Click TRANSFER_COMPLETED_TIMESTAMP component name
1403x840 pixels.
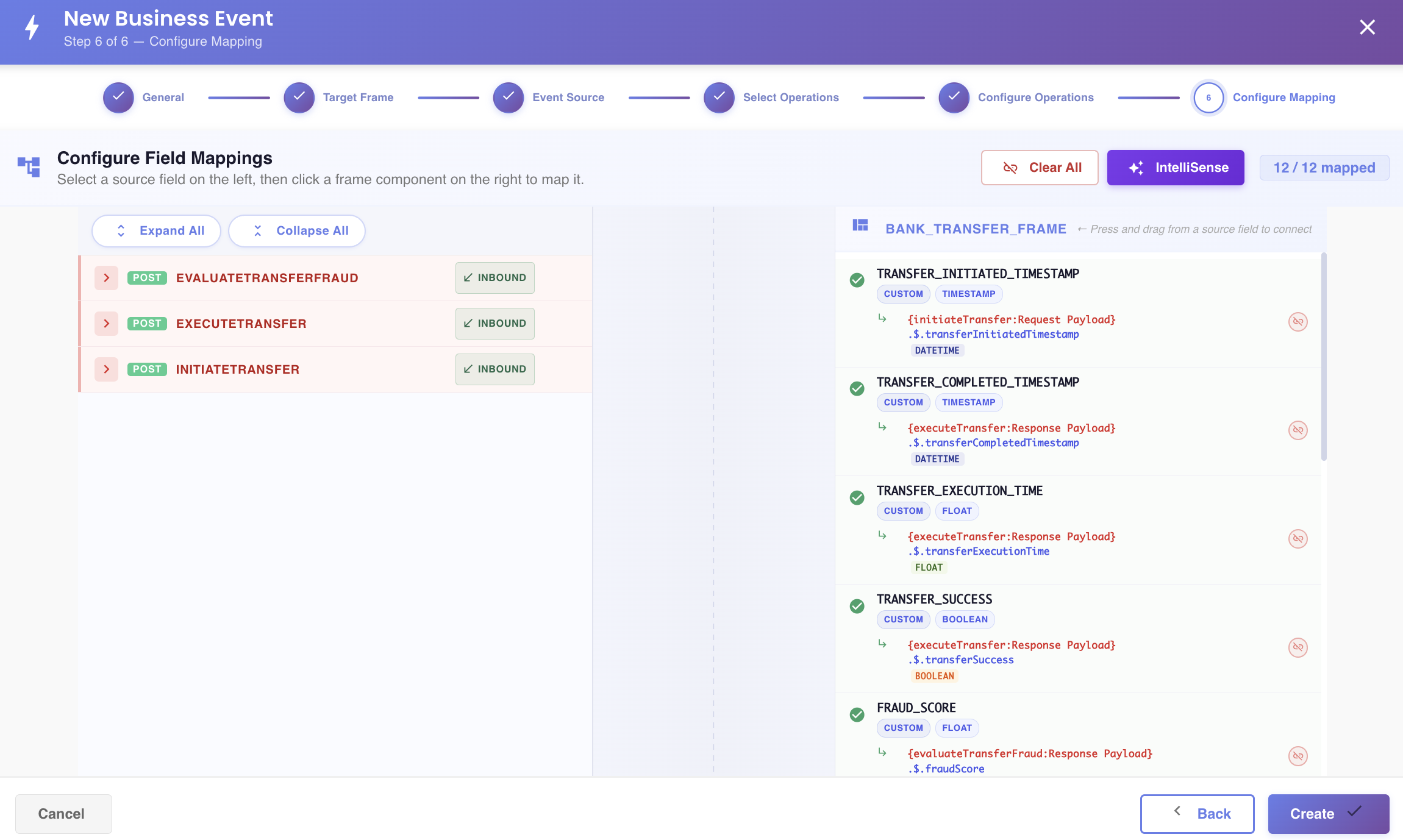pos(978,382)
